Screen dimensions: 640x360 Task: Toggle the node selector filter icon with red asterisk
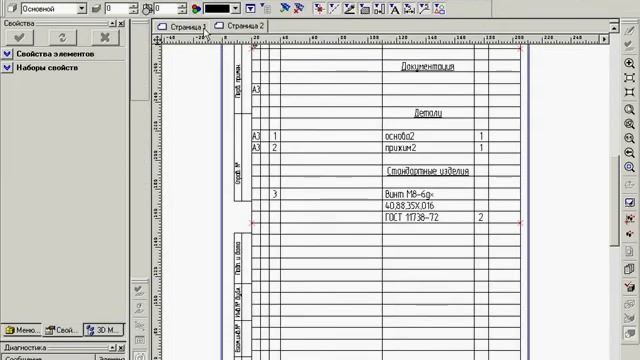pyautogui.click(x=319, y=9)
